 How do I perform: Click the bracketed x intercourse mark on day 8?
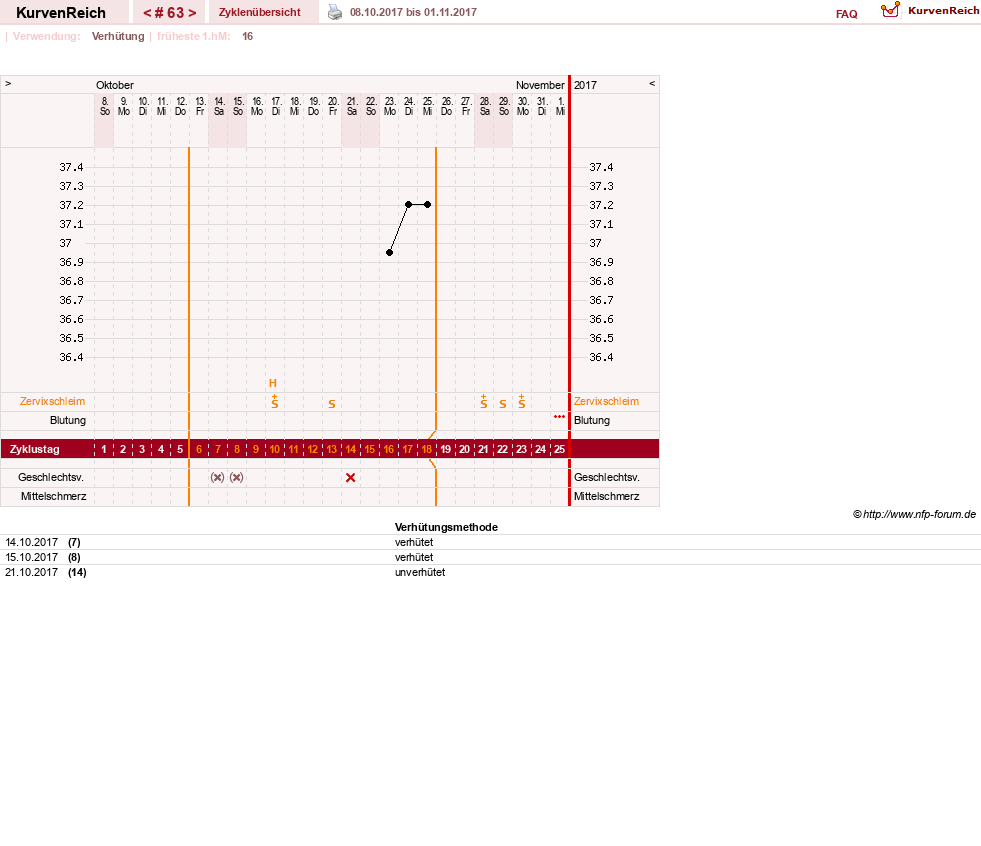point(236,477)
